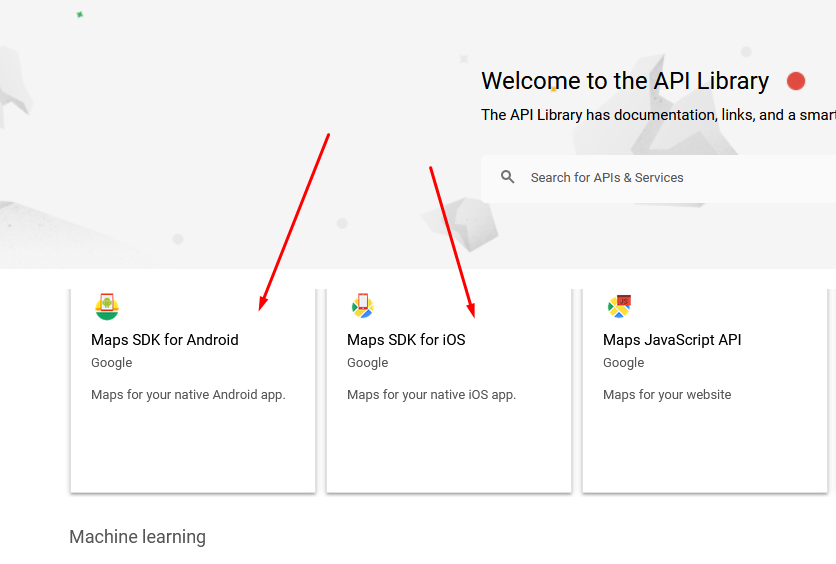Click 'Maps for your native iOS app' description
The image size is (836, 564).
[x=431, y=394]
